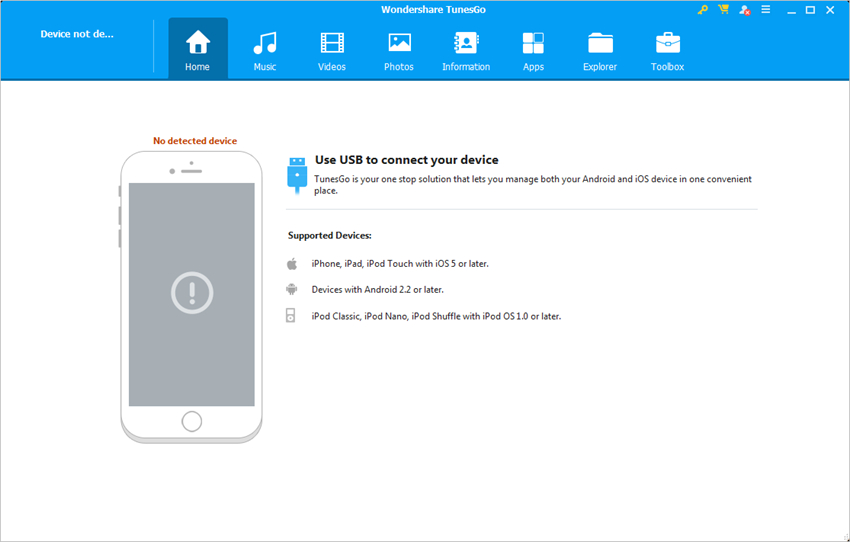Click the 'Device not de...' device selector

77,34
